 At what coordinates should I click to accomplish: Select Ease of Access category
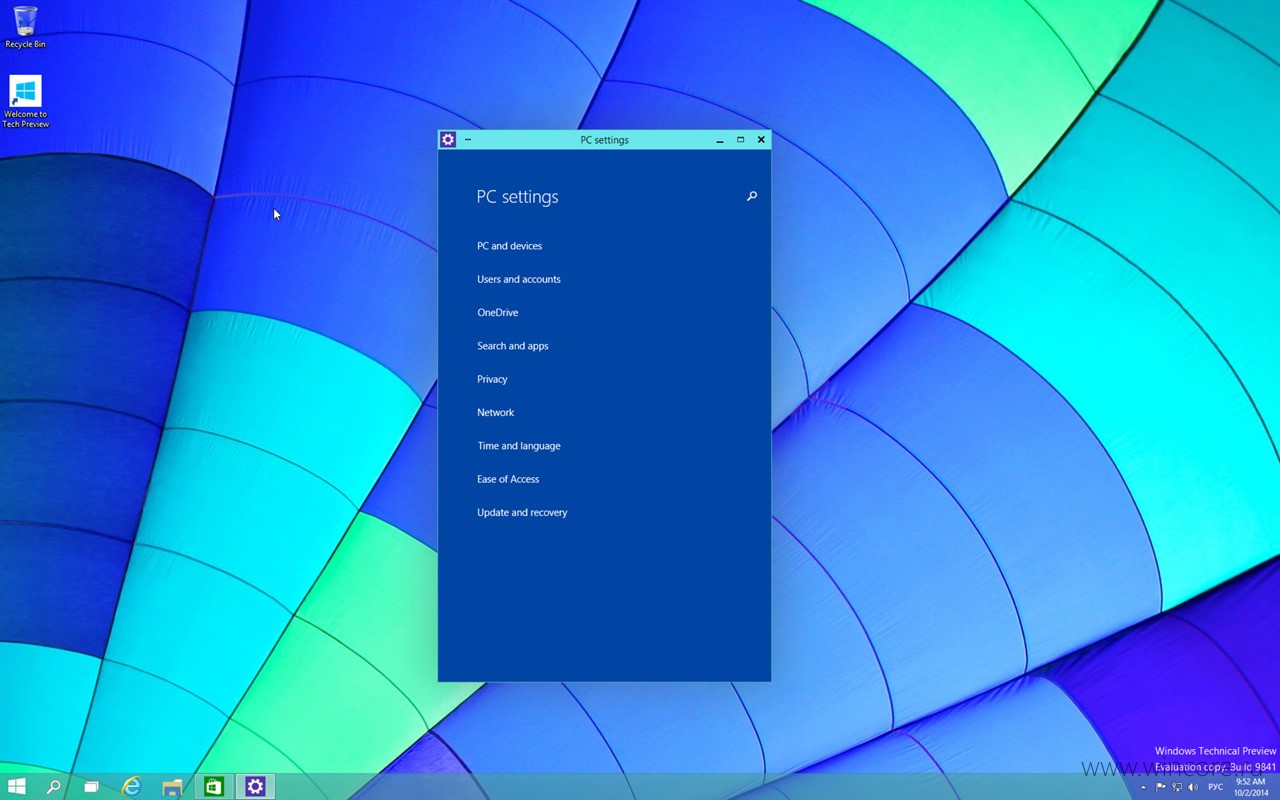[x=508, y=479]
